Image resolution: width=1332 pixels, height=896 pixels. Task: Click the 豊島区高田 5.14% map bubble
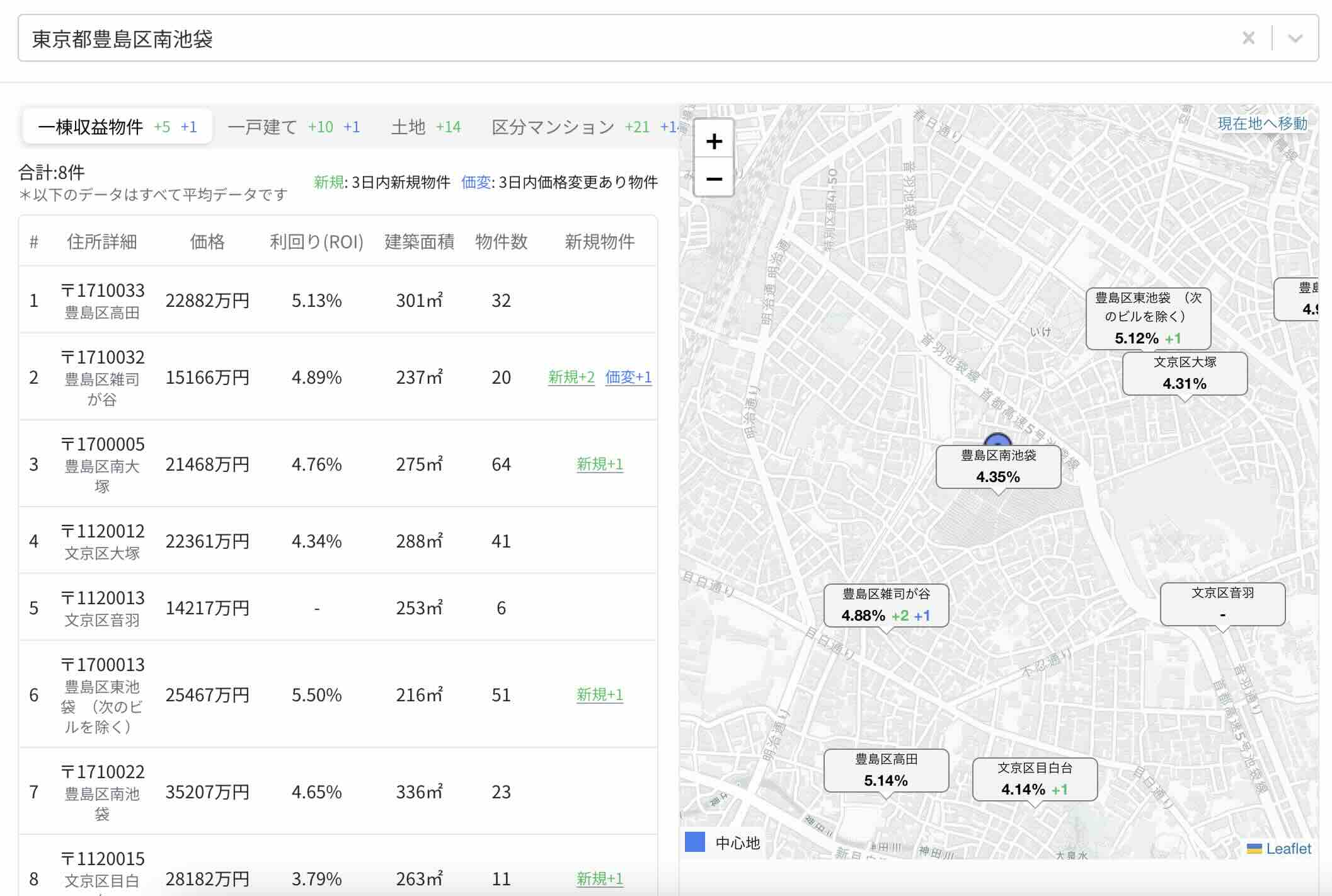pos(886,770)
